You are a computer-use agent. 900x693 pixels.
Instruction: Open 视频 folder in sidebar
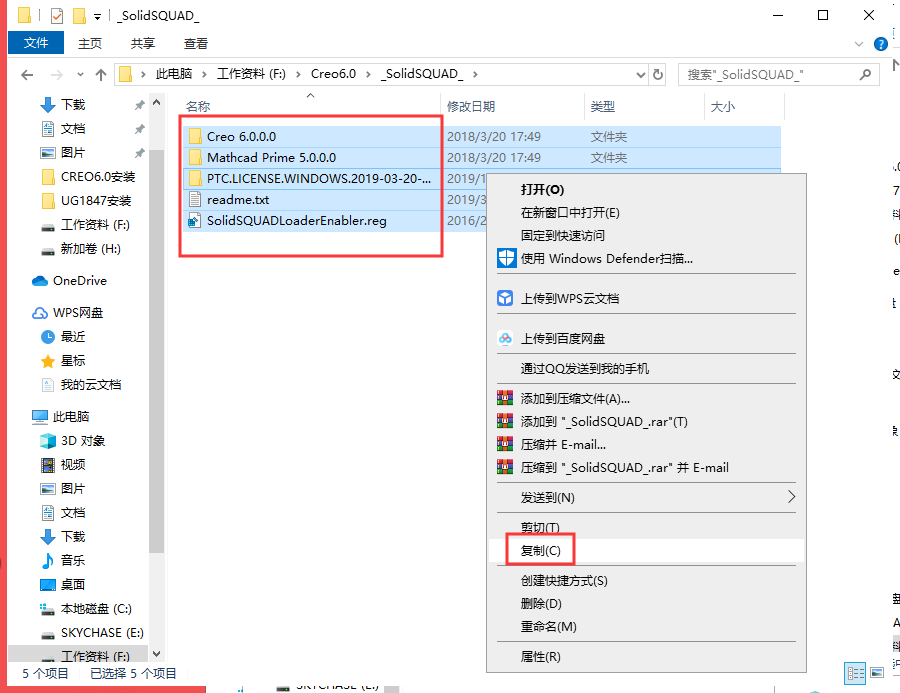(x=73, y=465)
